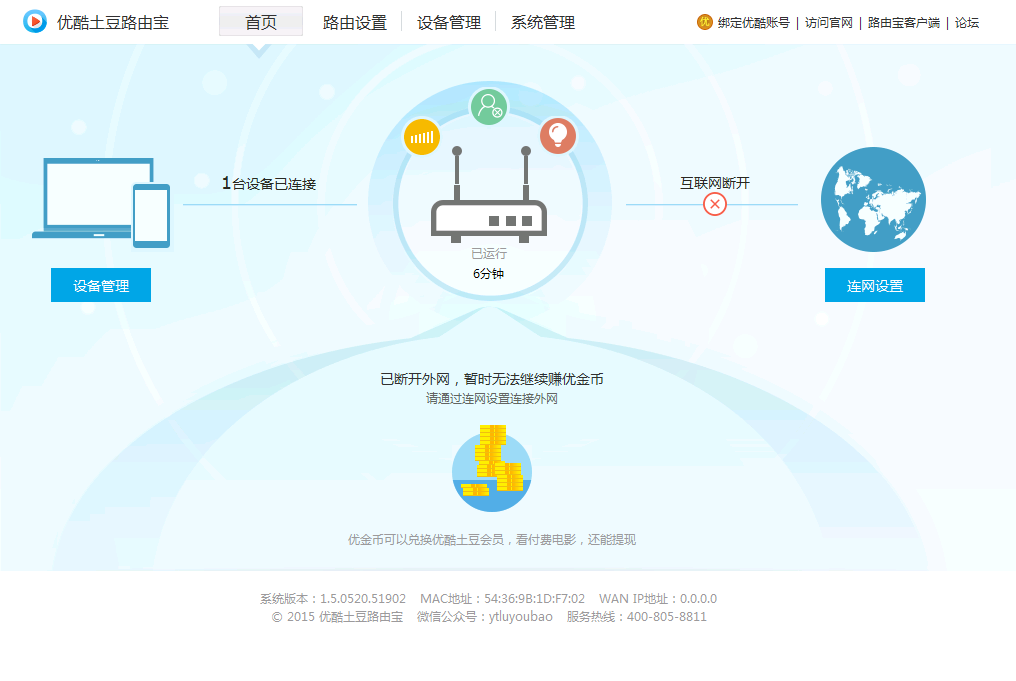Screen dimensions: 1016x681
Task: Open the 系统管理 menu
Action: coord(543,23)
